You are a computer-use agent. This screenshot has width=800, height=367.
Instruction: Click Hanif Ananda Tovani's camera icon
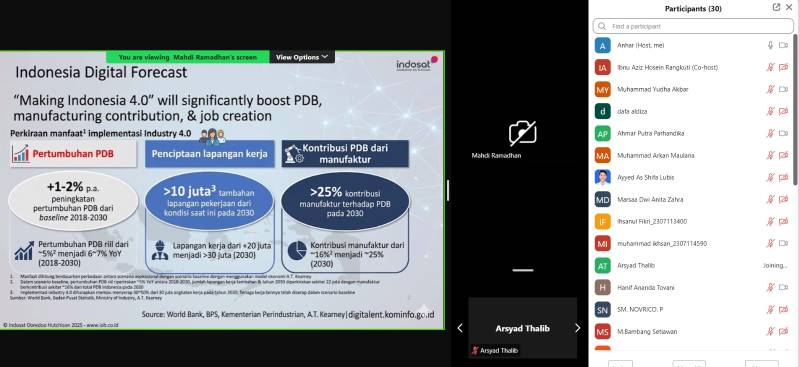pyautogui.click(x=783, y=287)
